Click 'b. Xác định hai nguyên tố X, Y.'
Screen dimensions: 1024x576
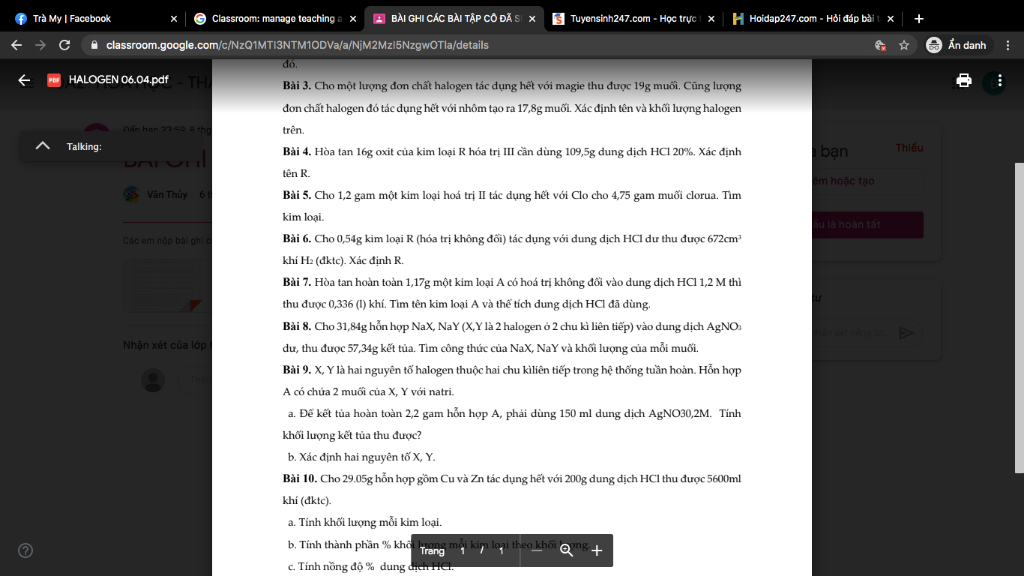361,457
